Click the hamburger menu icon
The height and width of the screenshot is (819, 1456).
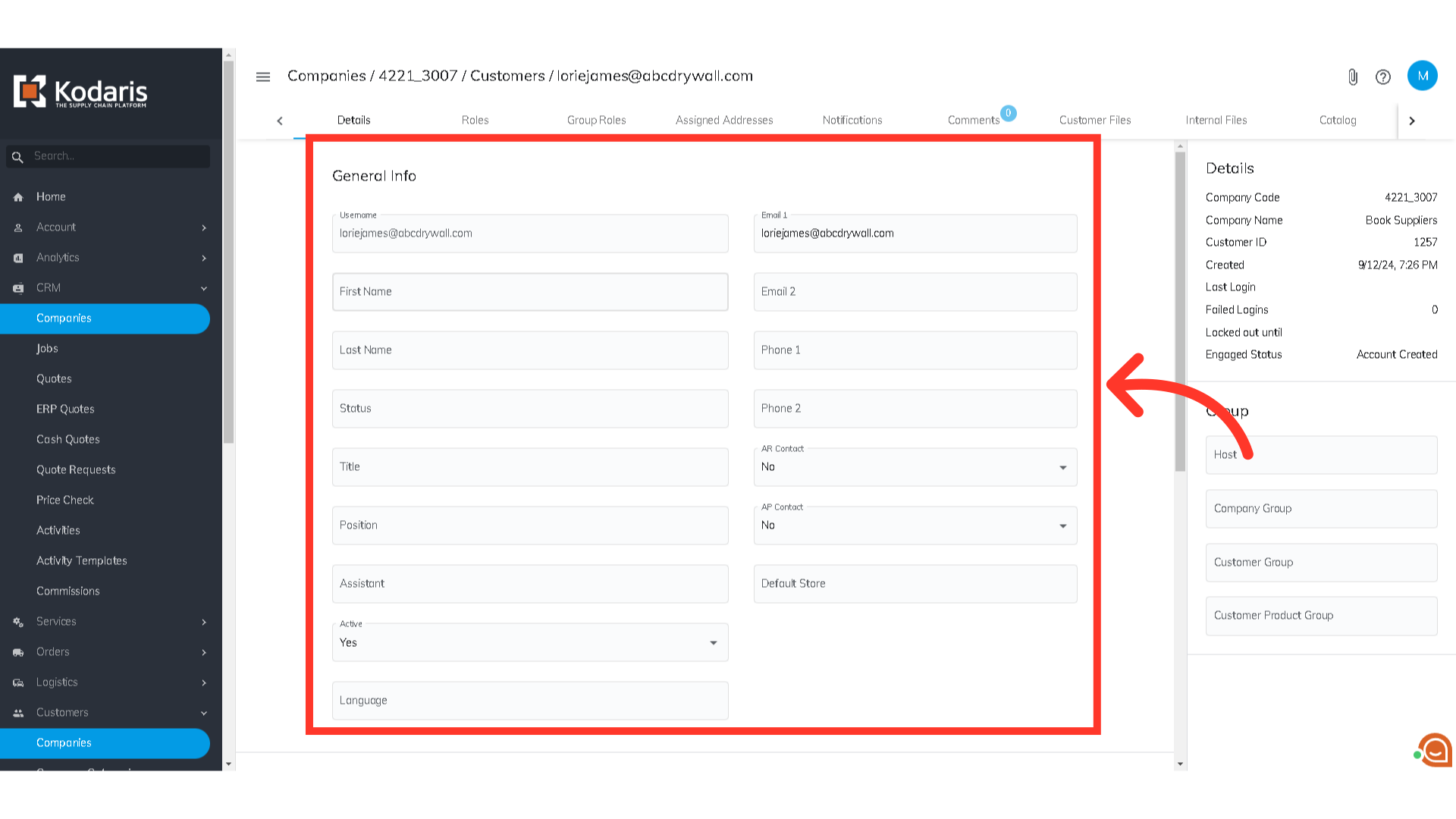(x=263, y=77)
